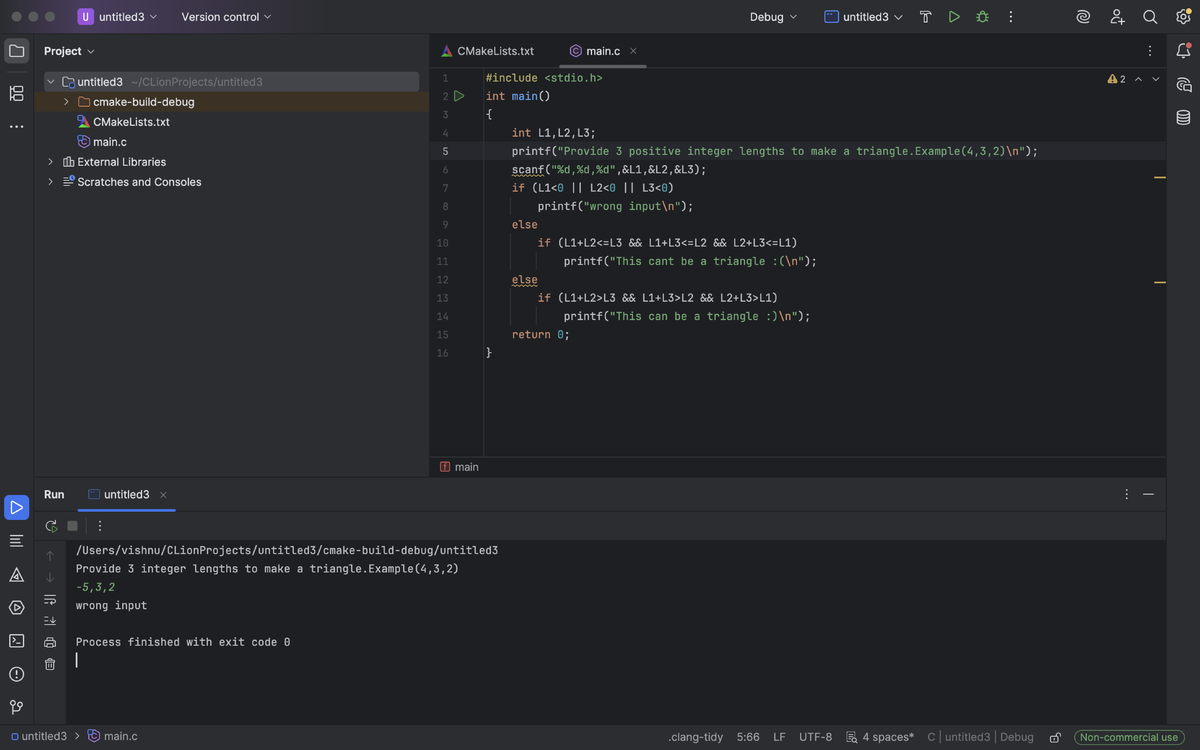Expand the cmake-build-debug folder
Image resolution: width=1200 pixels, height=750 pixels.
[x=66, y=102]
